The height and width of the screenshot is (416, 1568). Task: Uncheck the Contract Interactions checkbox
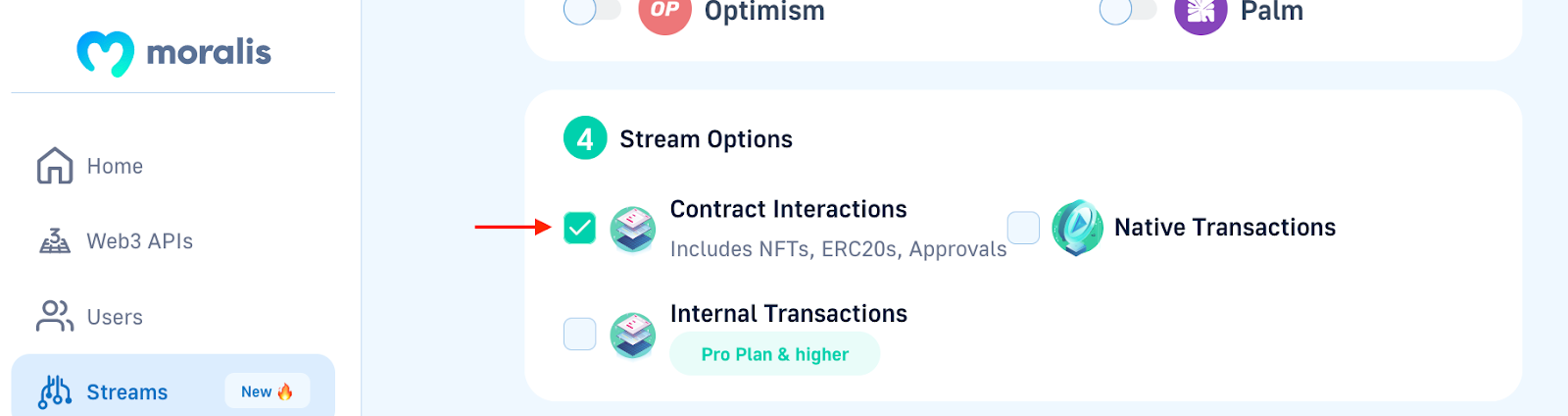click(580, 228)
